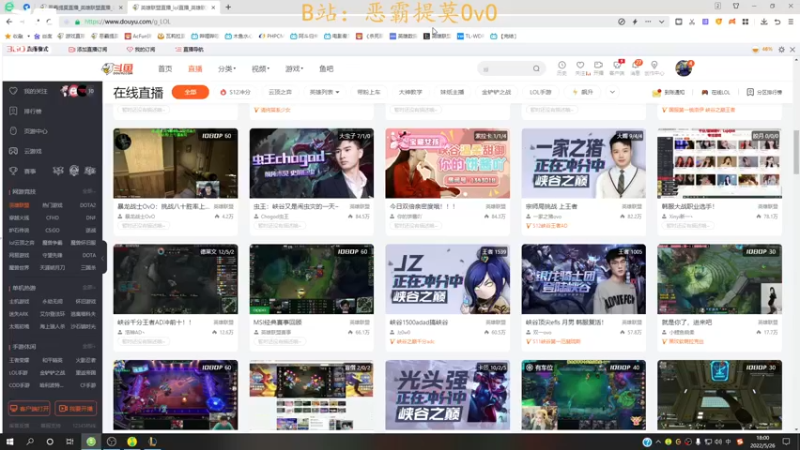Click the taskbar search icon
The image size is (800, 450).
coord(30,442)
